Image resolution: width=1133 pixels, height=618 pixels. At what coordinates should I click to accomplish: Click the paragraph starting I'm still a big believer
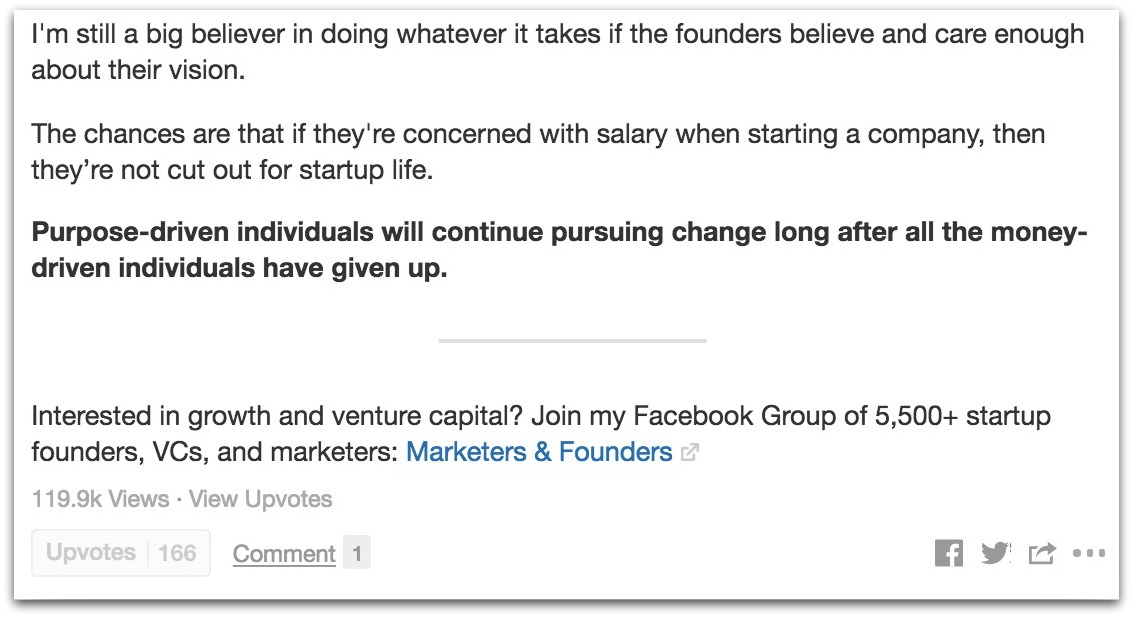[x=558, y=52]
